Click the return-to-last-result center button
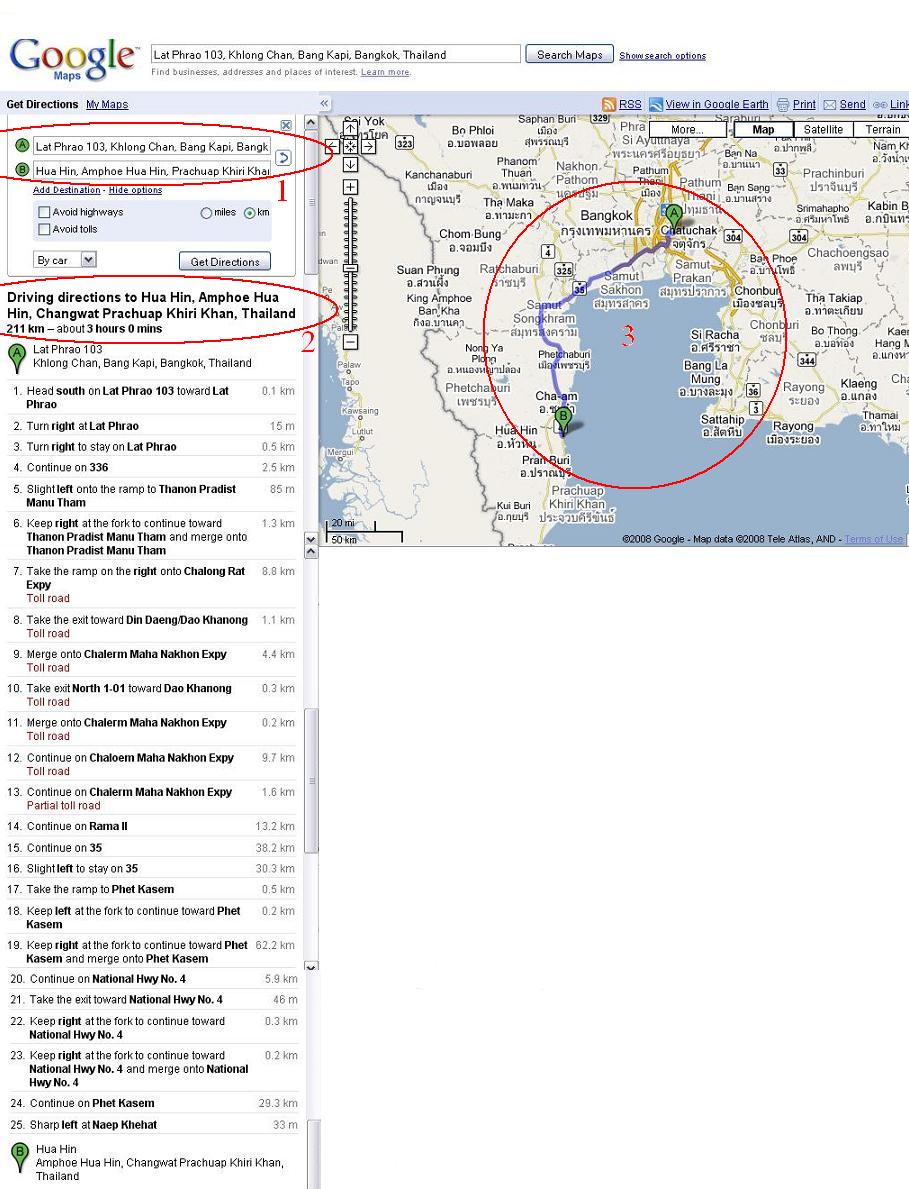 click(x=350, y=146)
